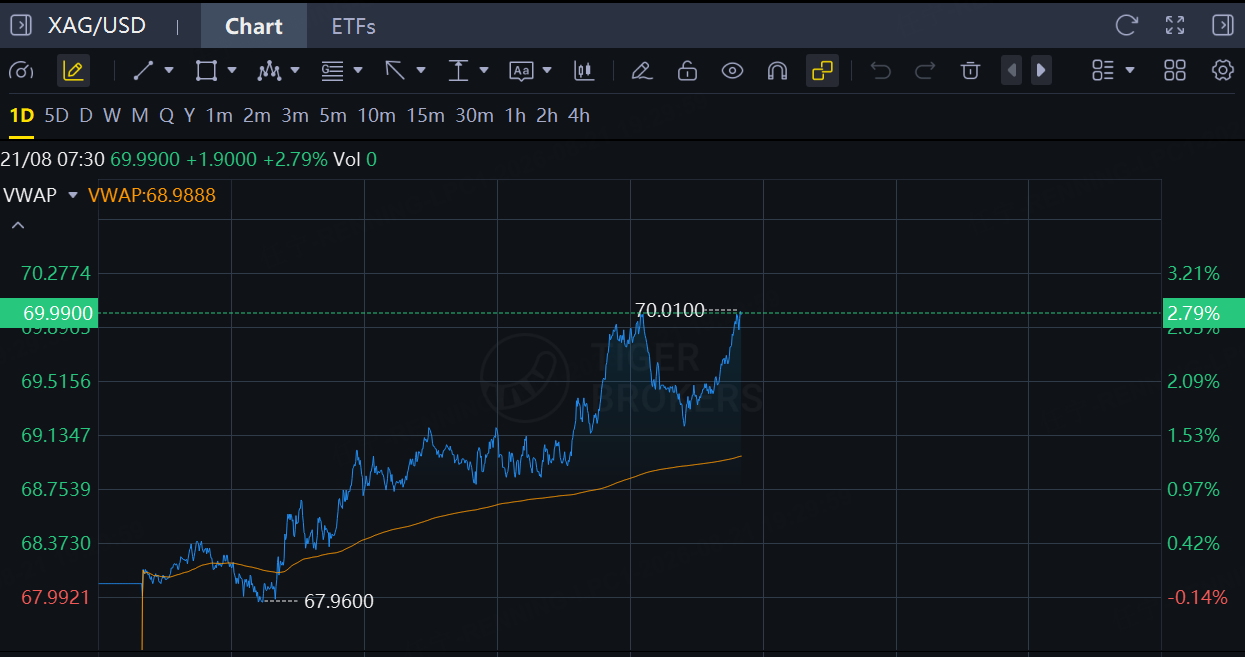Image resolution: width=1245 pixels, height=657 pixels.
Task: Click the 70.0100 high price marker
Action: 670,310
